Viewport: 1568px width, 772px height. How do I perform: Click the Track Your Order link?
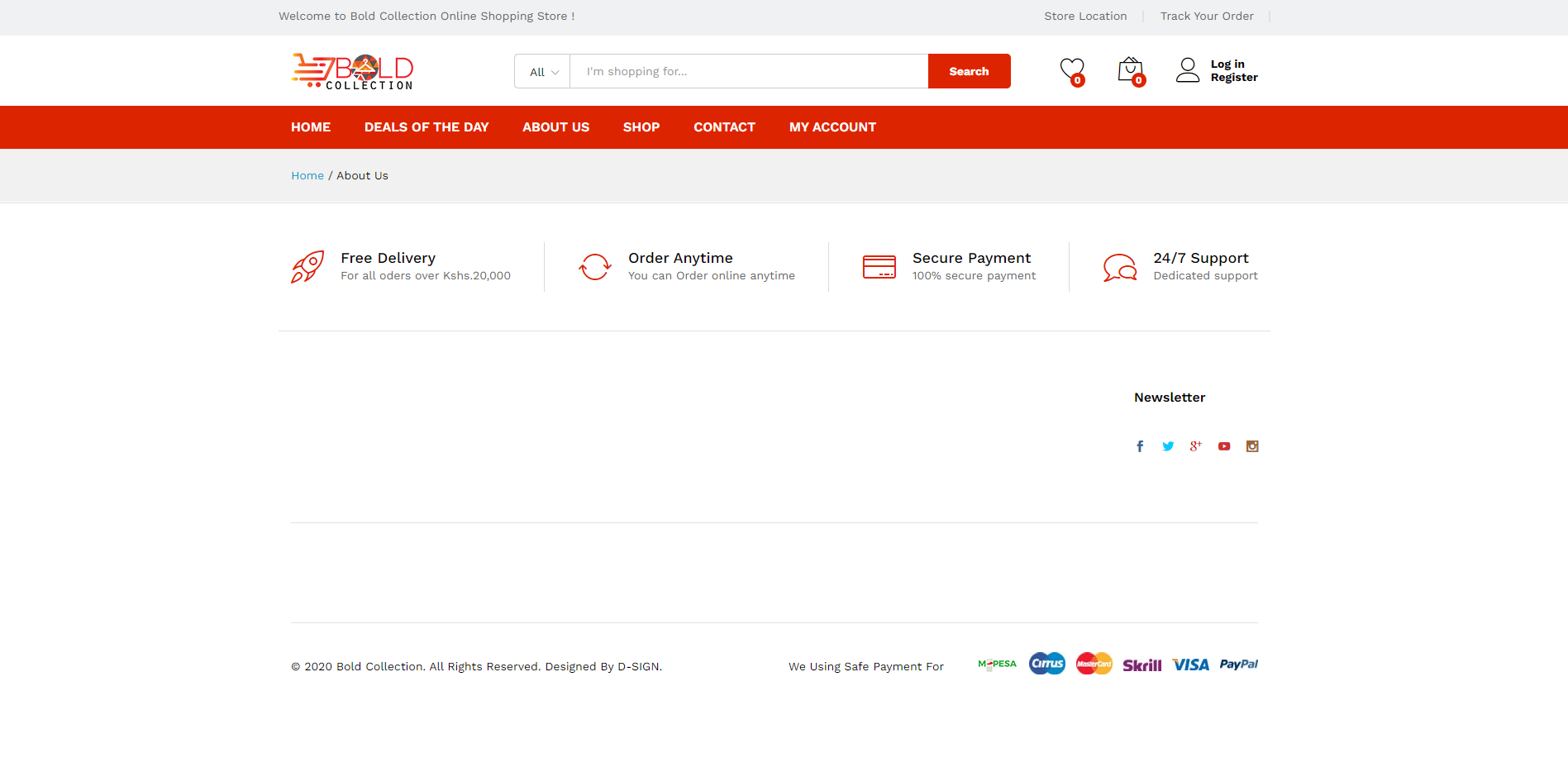tap(1207, 17)
